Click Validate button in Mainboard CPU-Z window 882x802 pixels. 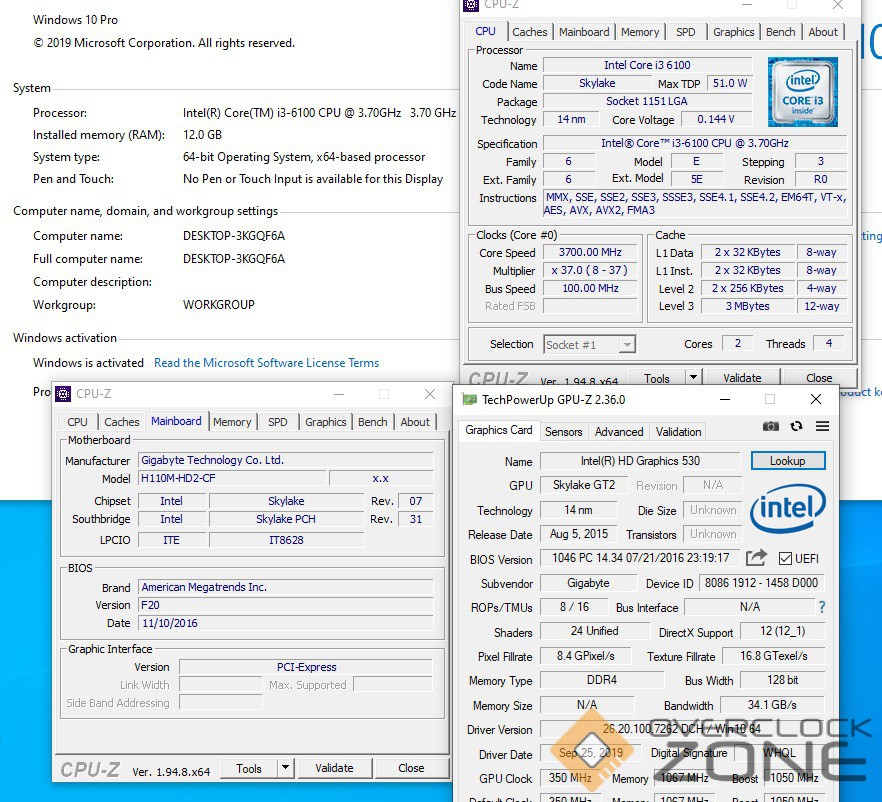tap(334, 768)
